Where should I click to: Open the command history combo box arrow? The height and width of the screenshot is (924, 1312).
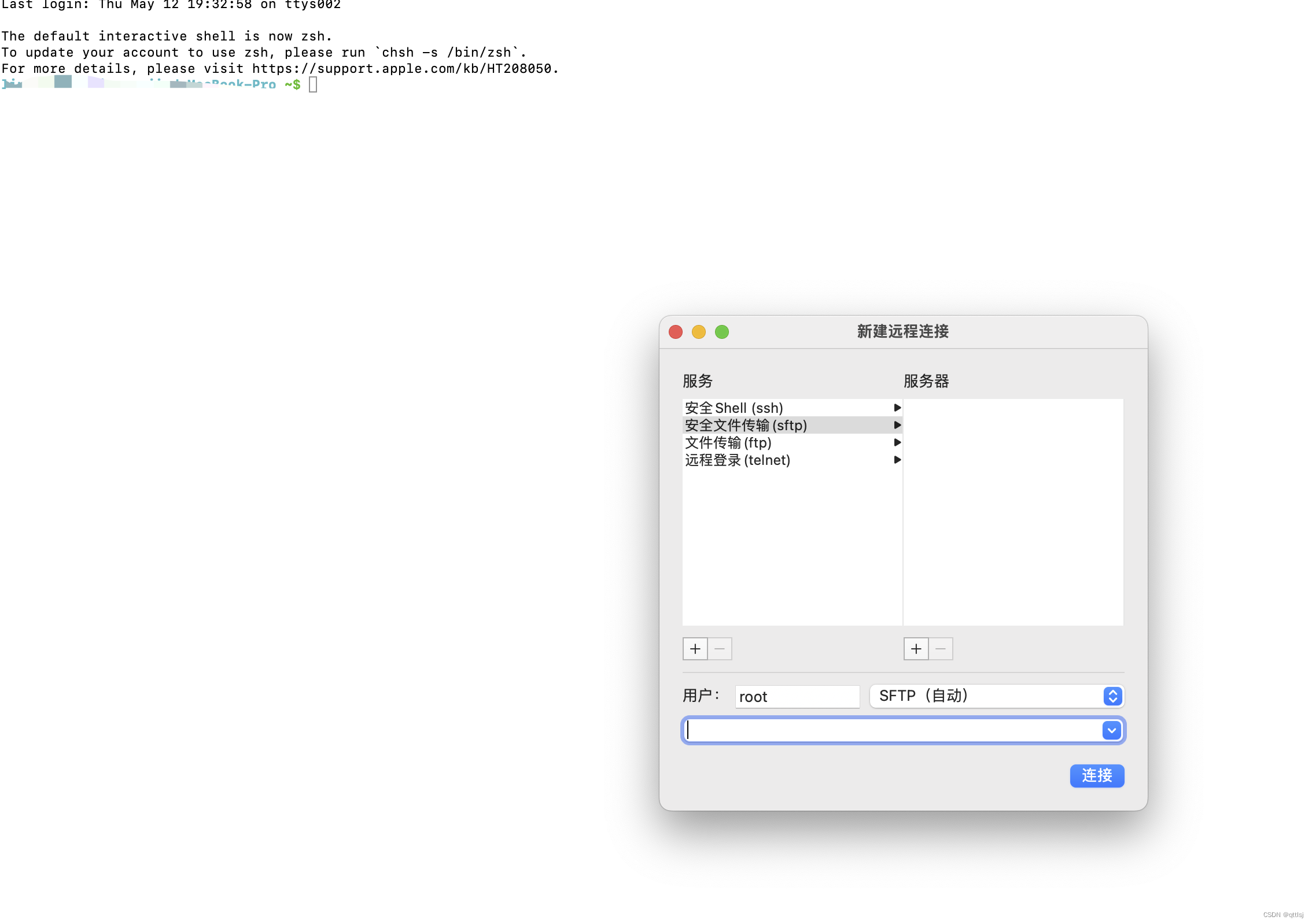click(1111, 730)
